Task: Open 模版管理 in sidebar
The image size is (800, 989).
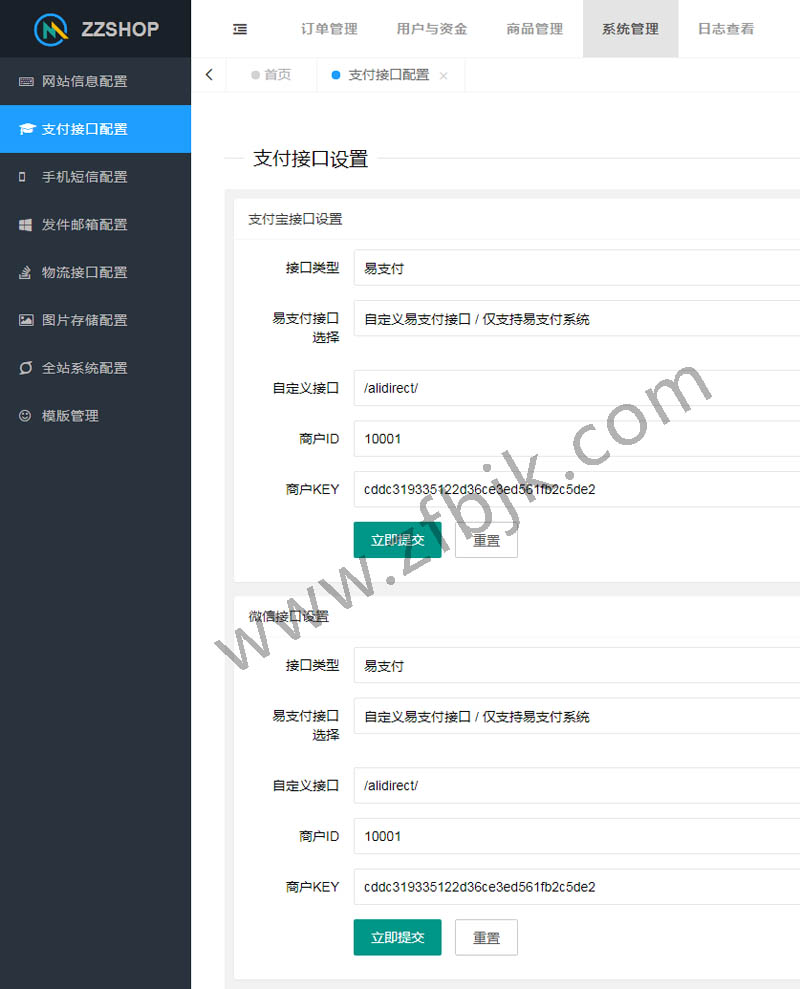Action: pos(95,416)
